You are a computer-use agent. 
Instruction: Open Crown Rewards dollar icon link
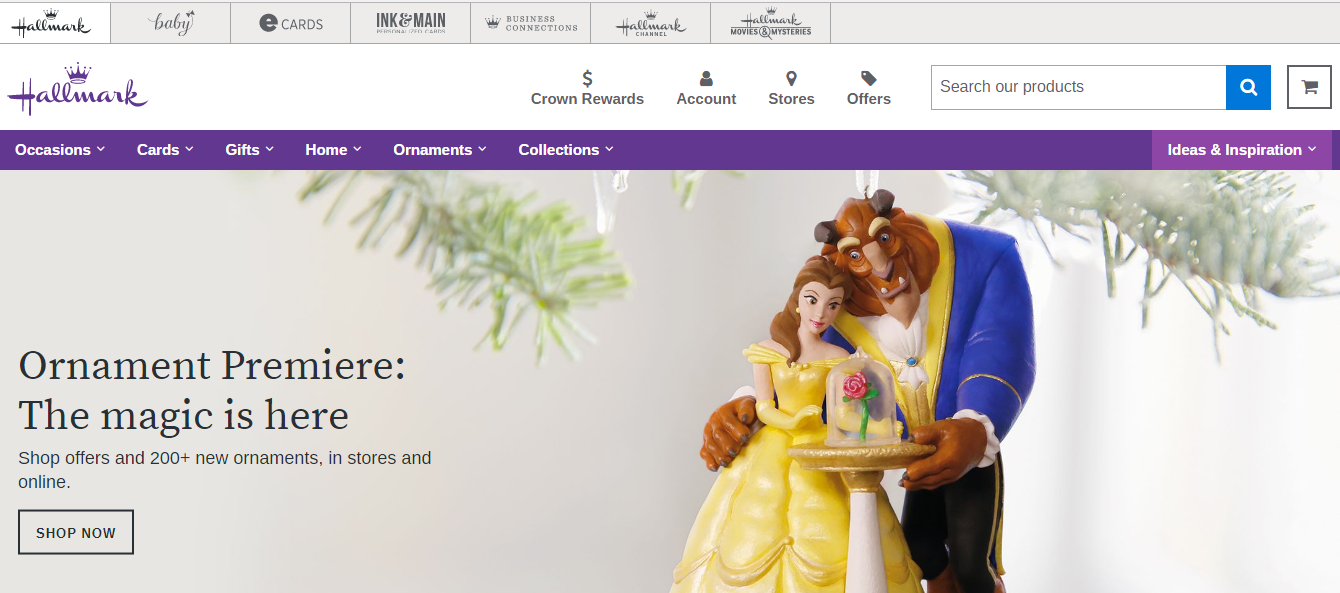coord(587,78)
